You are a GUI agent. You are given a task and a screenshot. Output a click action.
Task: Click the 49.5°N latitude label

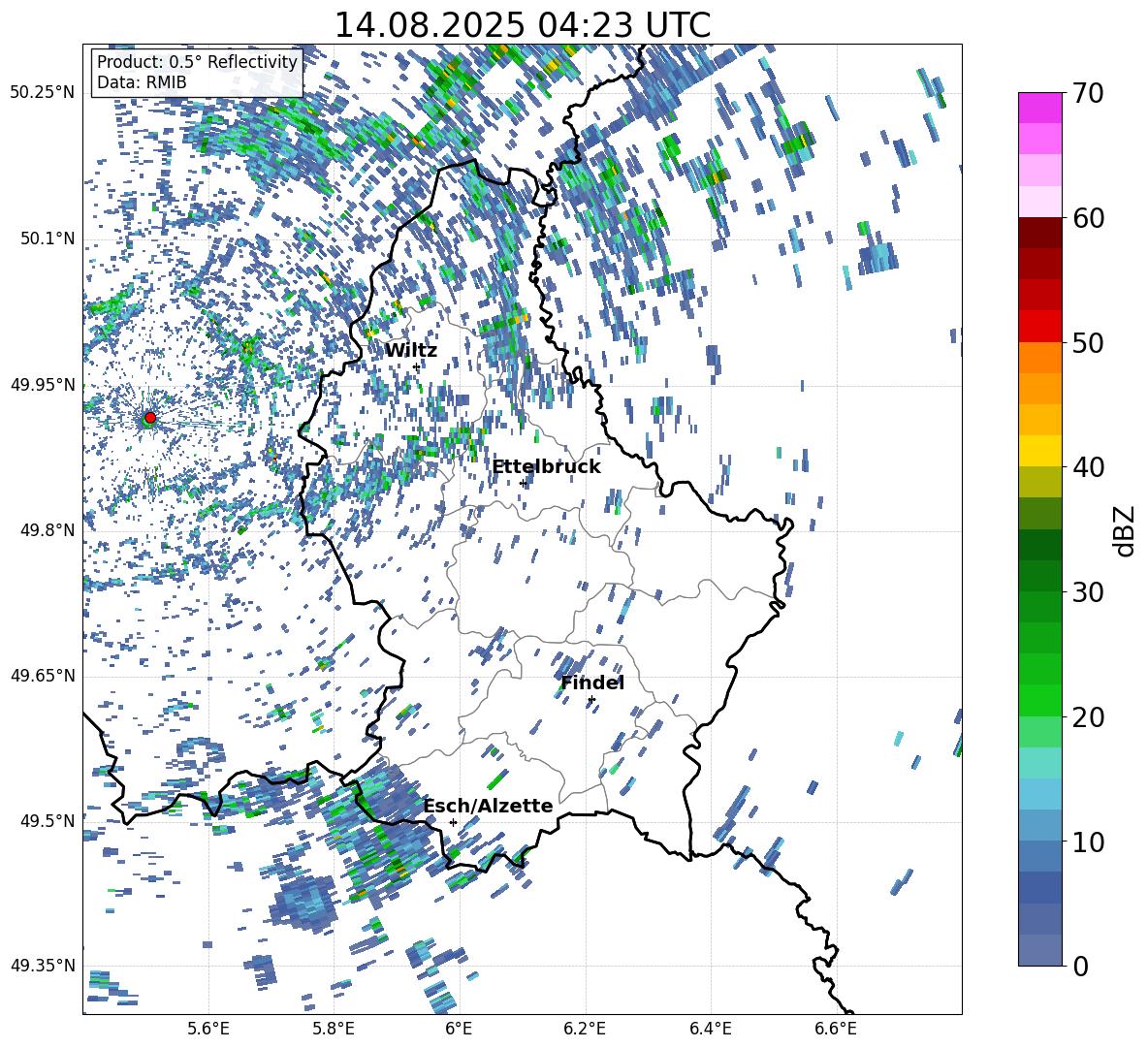(x=47, y=821)
